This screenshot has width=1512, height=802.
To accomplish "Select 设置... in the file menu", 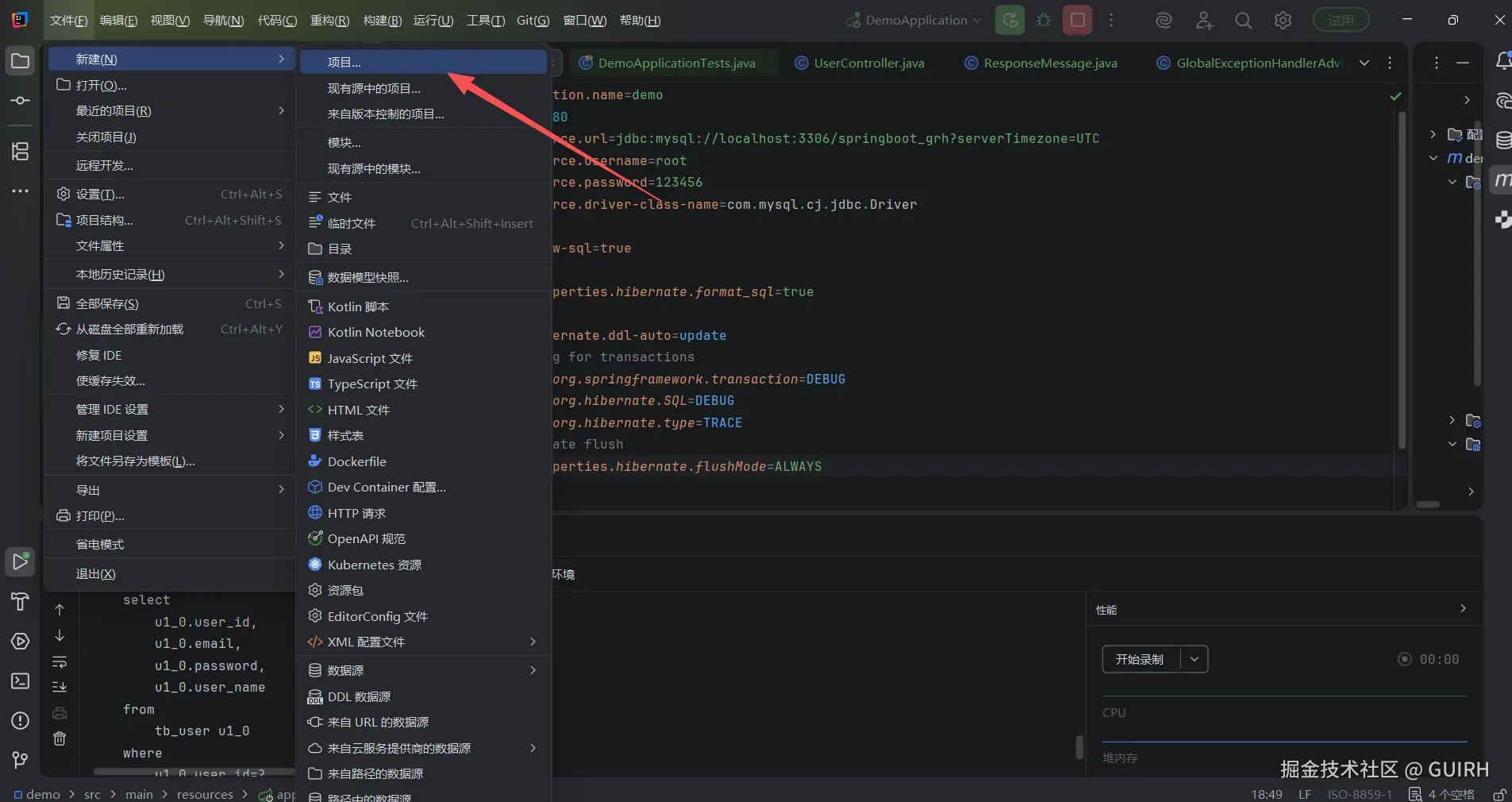I will [x=170, y=194].
